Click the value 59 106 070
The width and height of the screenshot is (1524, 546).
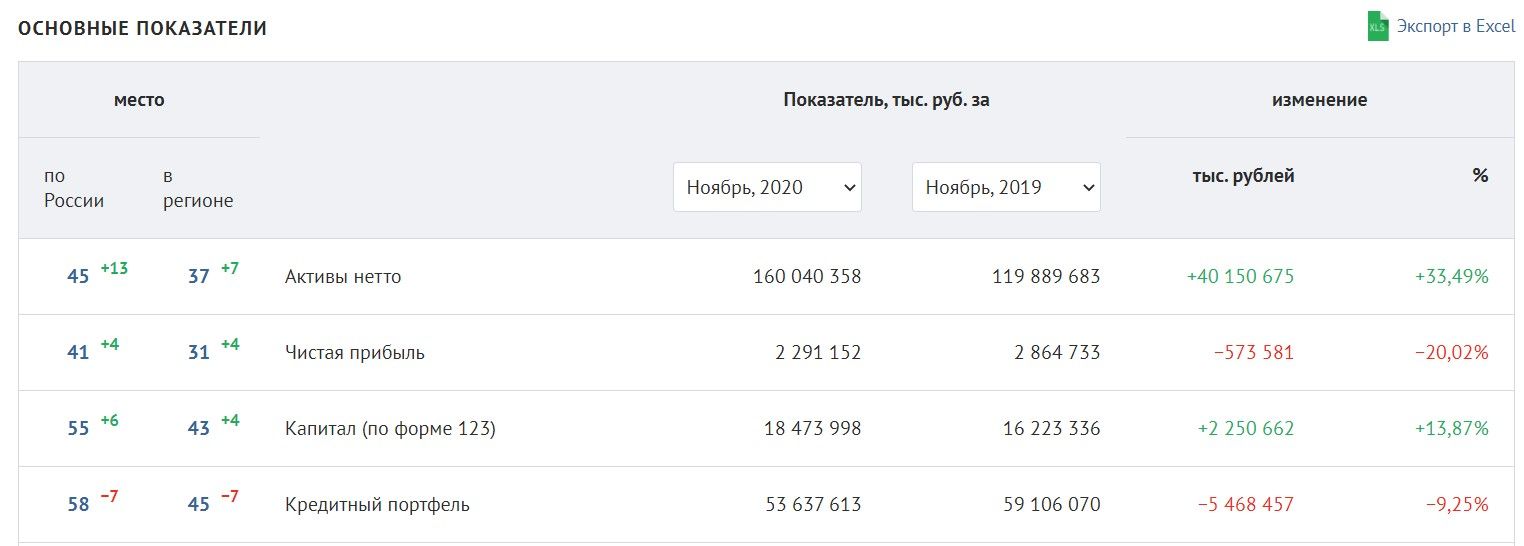click(1052, 505)
